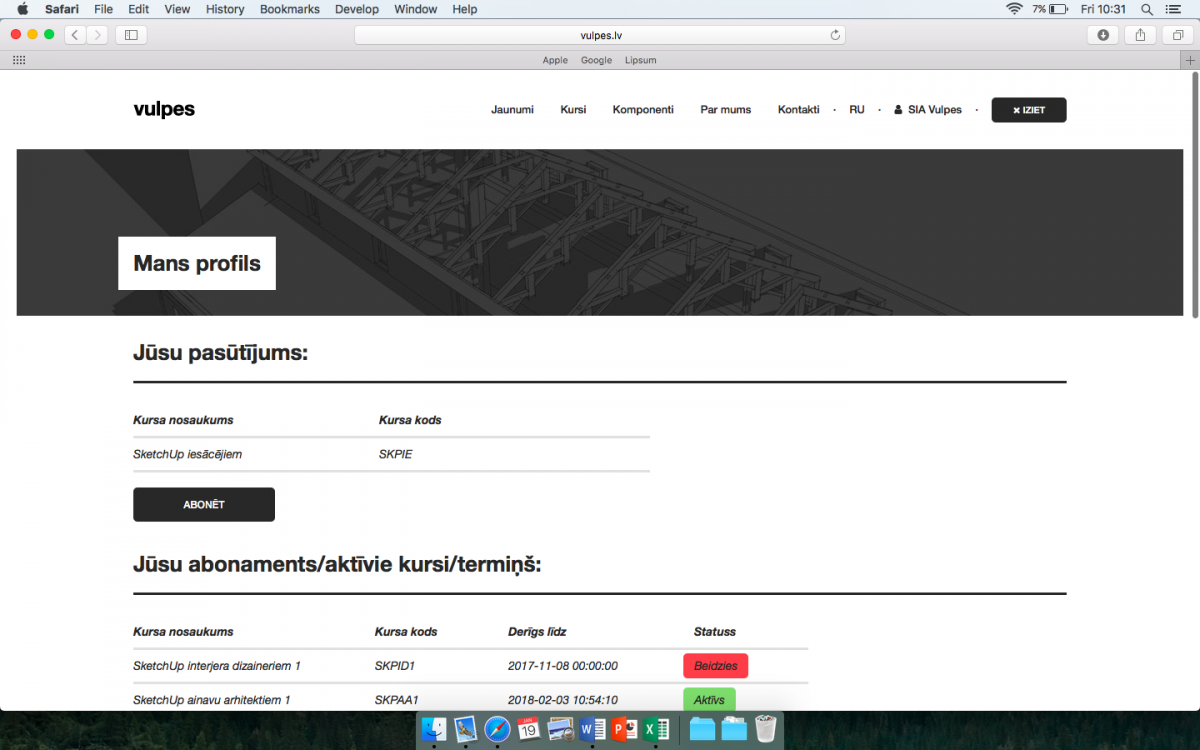Image resolution: width=1200 pixels, height=750 pixels.
Task: Switch site language to RU
Action: tap(856, 110)
